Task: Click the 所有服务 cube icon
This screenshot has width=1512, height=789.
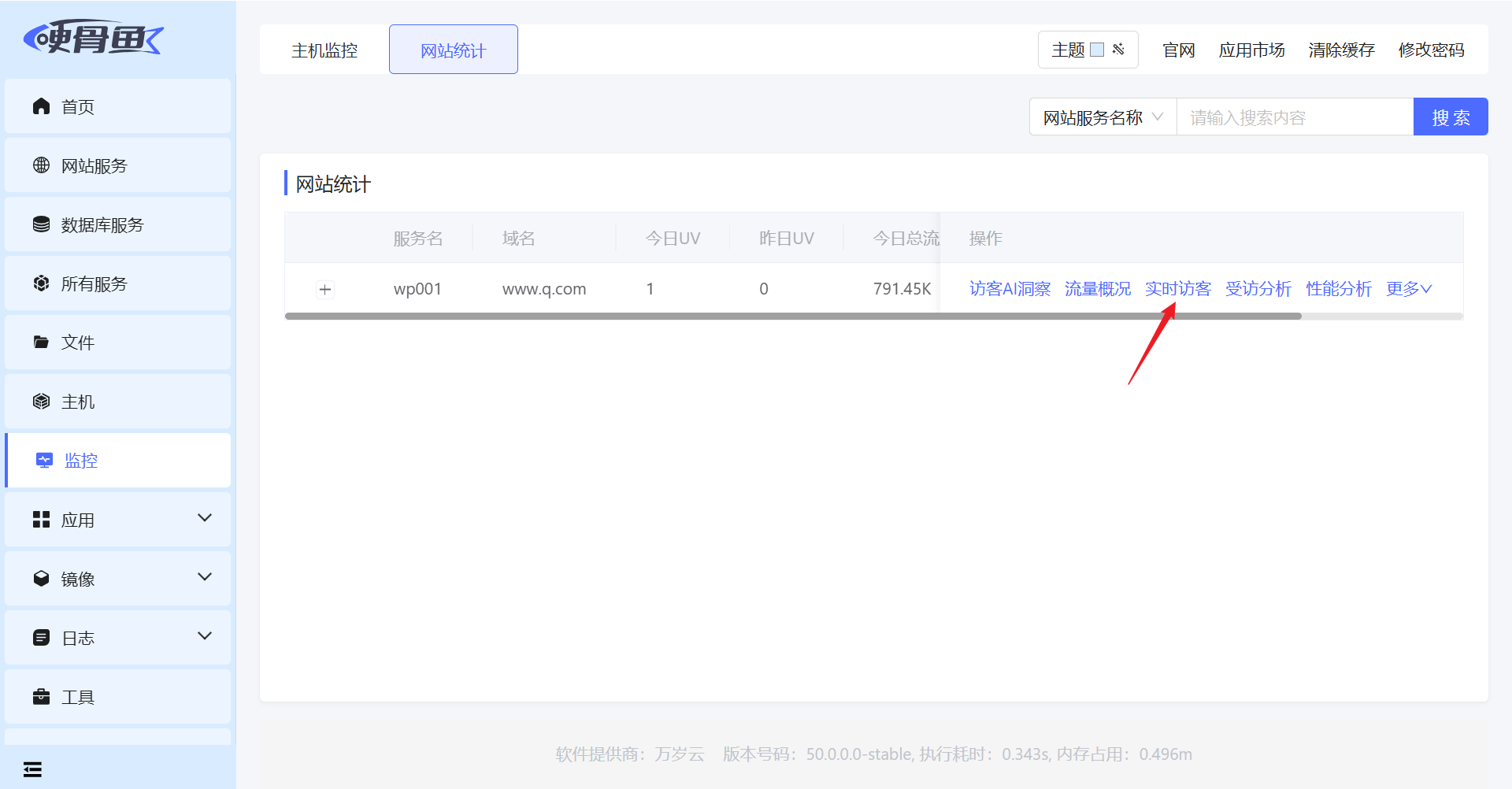Action: (41, 283)
